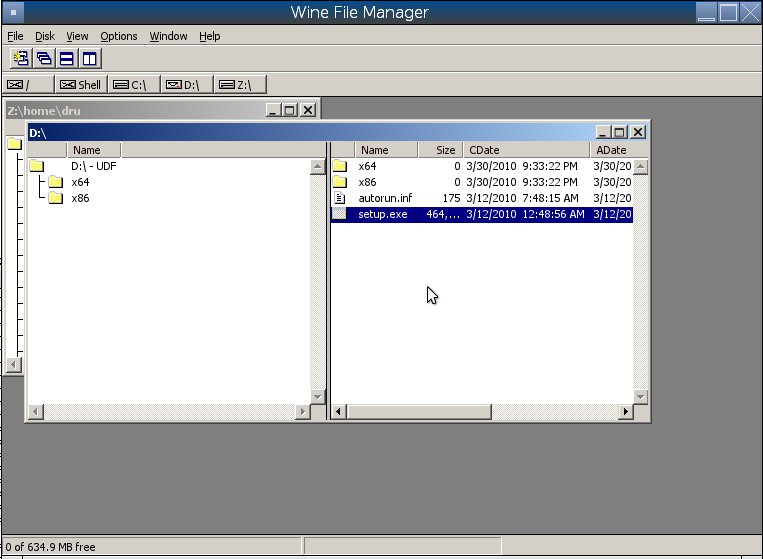Select the autorun.inf file name
Screen dimensions: 763x559
pos(385,198)
